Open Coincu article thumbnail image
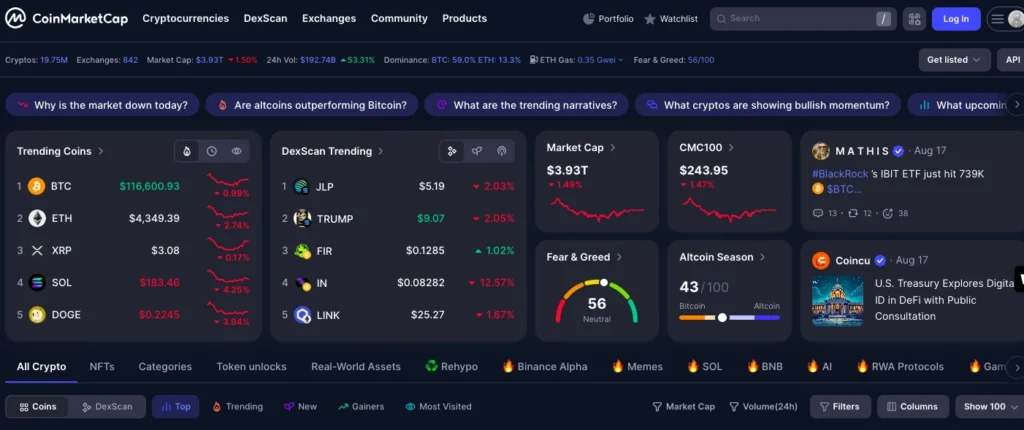This screenshot has width=1024, height=430. point(838,301)
